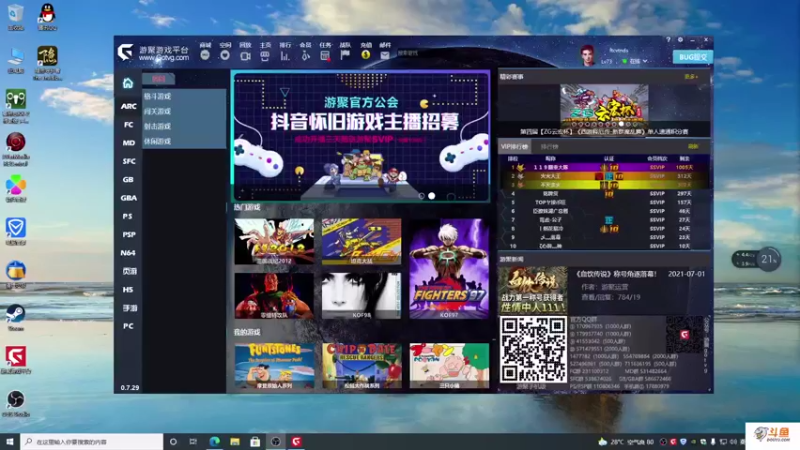The width and height of the screenshot is (800, 450).
Task: Select the GB platform in sidebar
Action: [129, 180]
